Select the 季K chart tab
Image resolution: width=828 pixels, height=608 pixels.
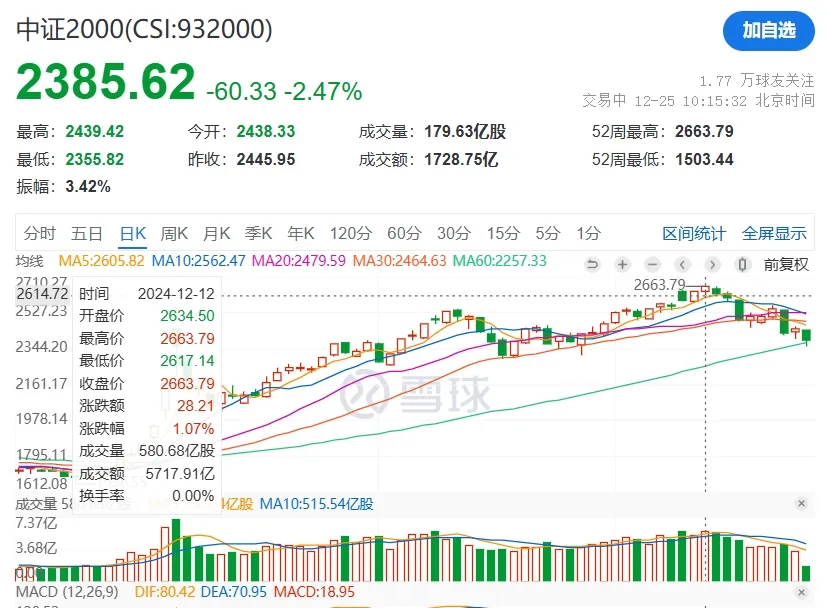tap(258, 233)
